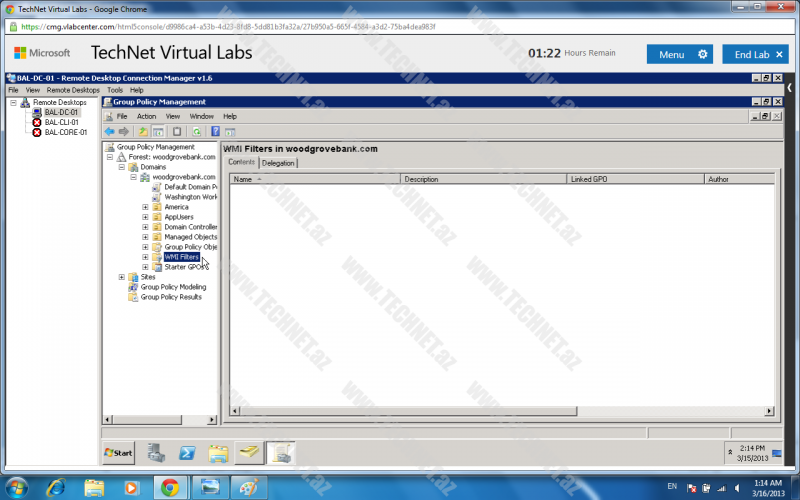Expand the Group Policy Objects folder

click(x=145, y=247)
